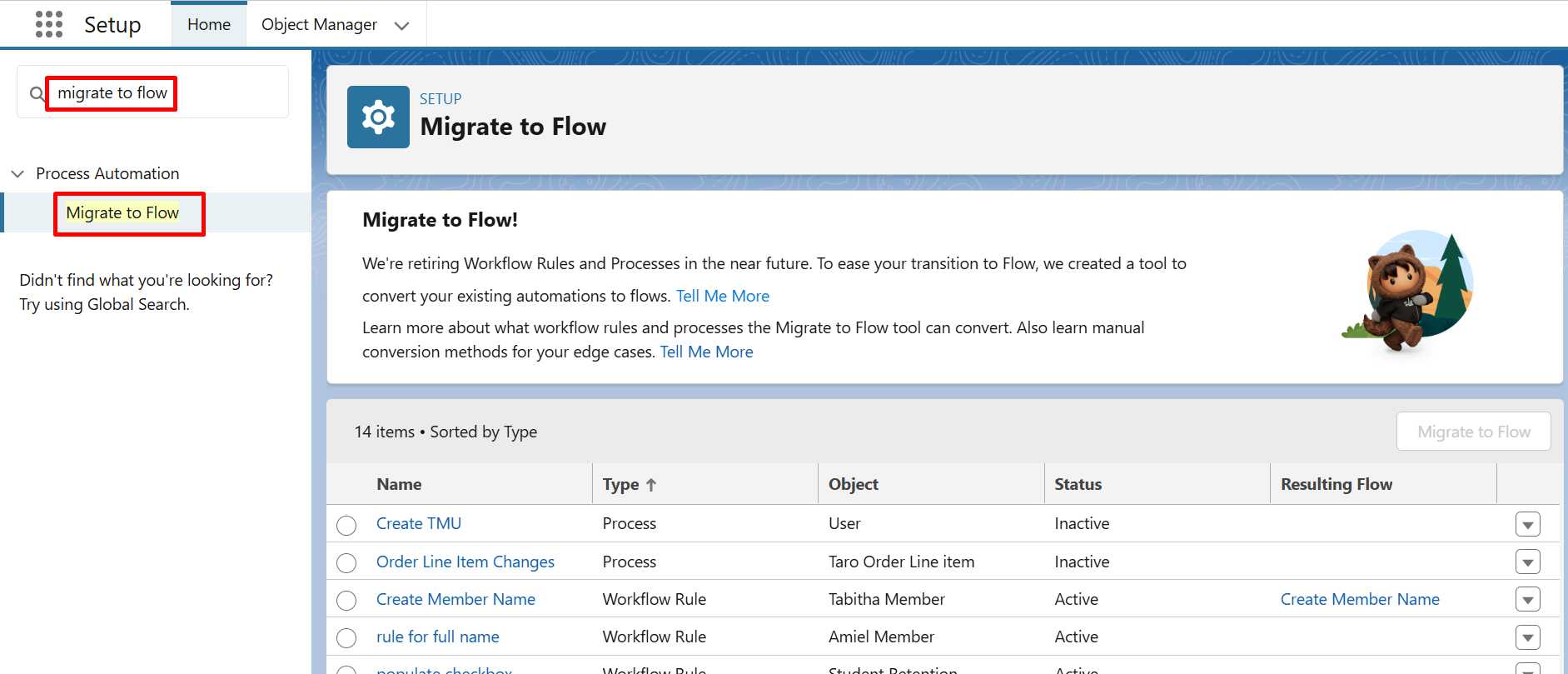
Task: Click the User object cell in Create TMU row
Action: point(844,523)
